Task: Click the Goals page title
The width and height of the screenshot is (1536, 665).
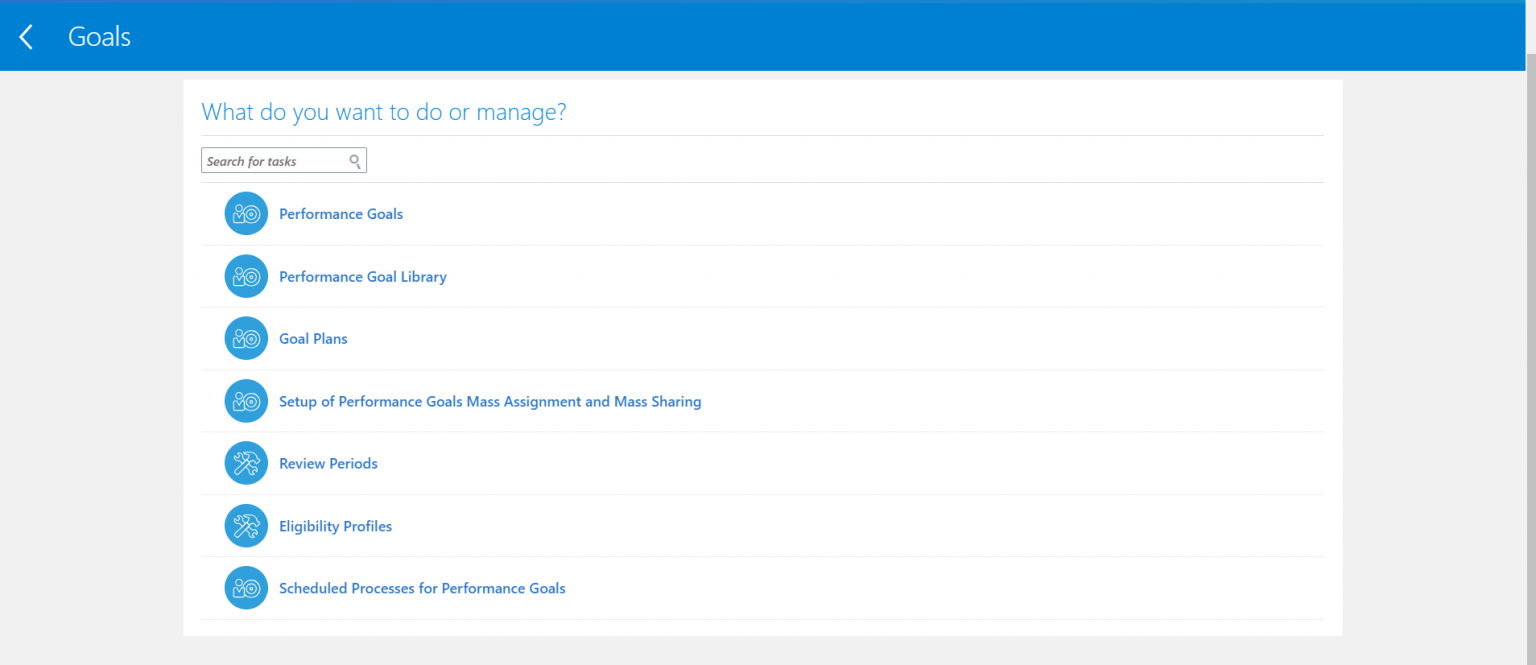Action: (x=99, y=36)
